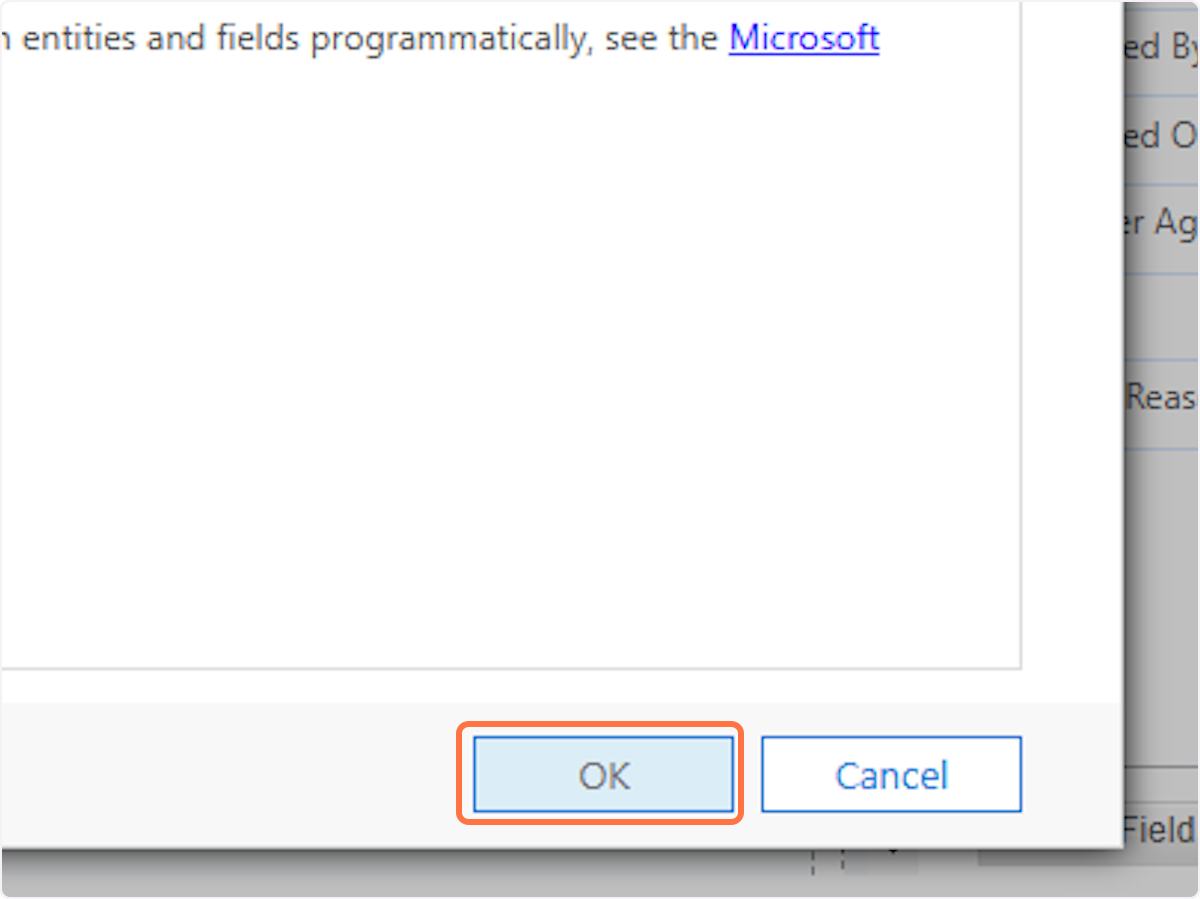This screenshot has height=899, width=1200.
Task: Select the background row starting with "Reas"
Action: tap(1161, 403)
